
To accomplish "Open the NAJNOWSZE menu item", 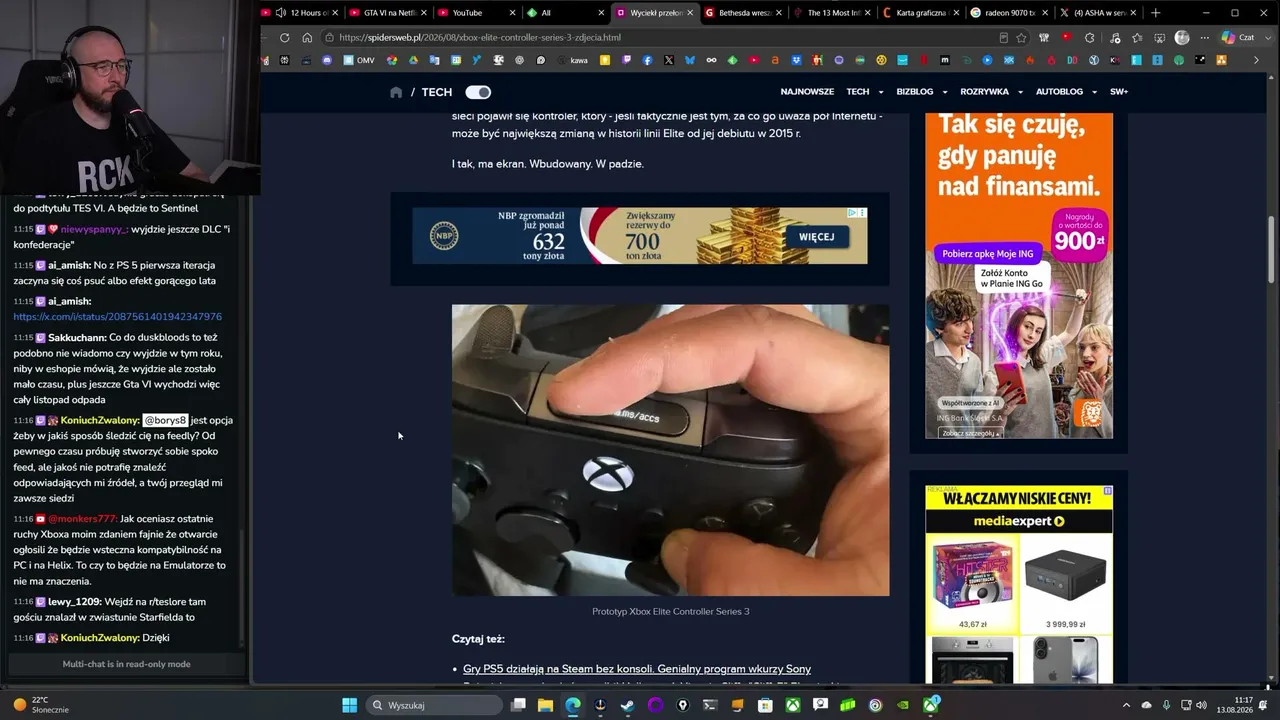I will point(807,92).
